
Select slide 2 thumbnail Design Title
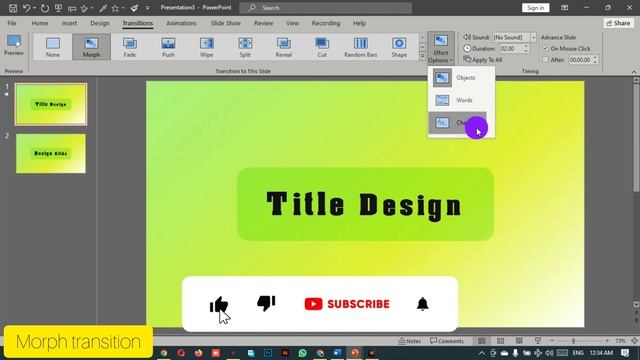tap(51, 153)
